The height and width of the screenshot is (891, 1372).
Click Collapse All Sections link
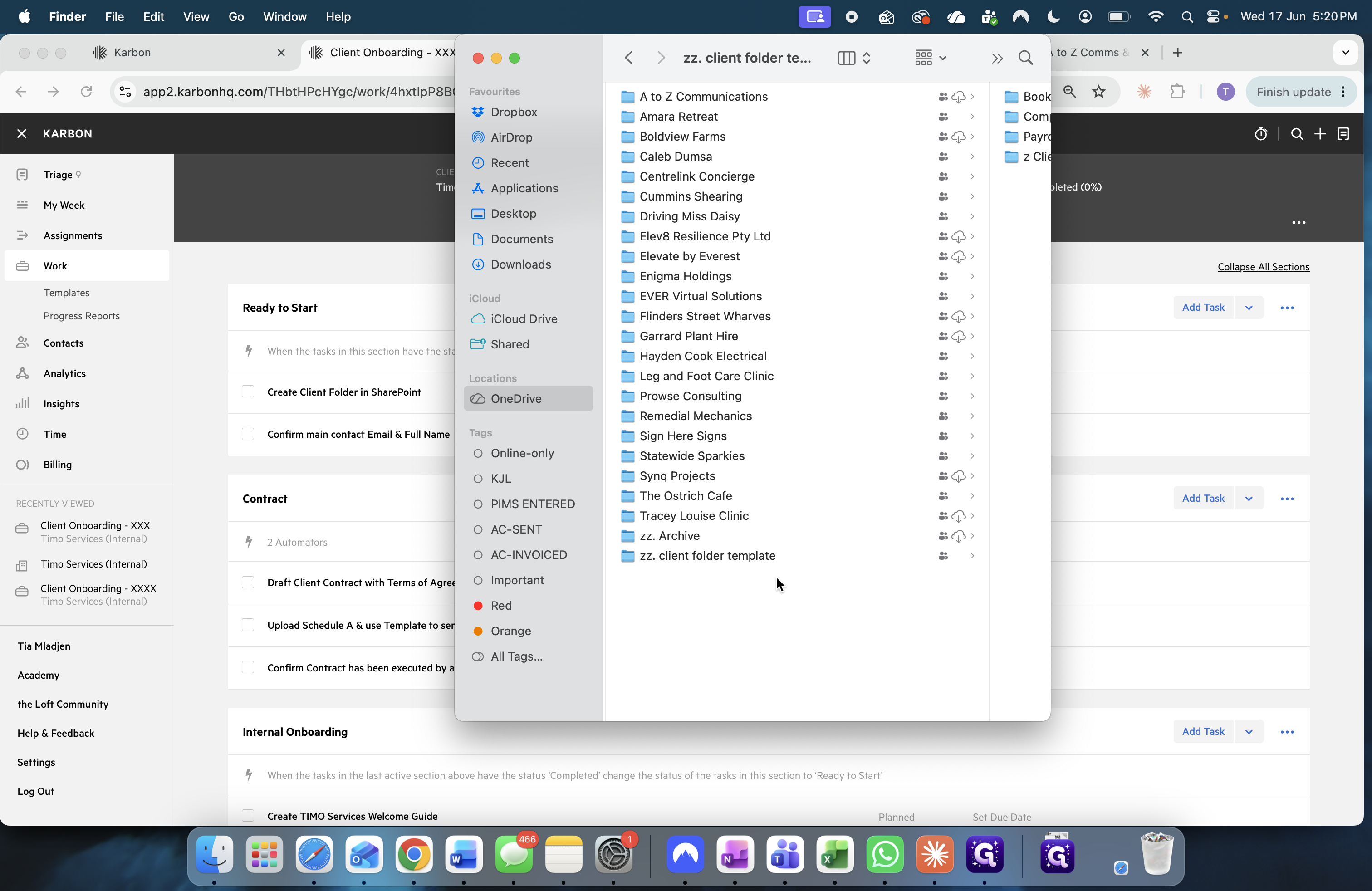[x=1263, y=267]
